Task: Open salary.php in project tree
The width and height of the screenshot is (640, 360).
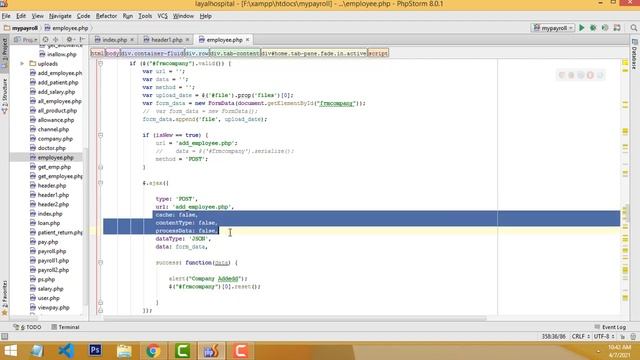Action: (x=47, y=289)
